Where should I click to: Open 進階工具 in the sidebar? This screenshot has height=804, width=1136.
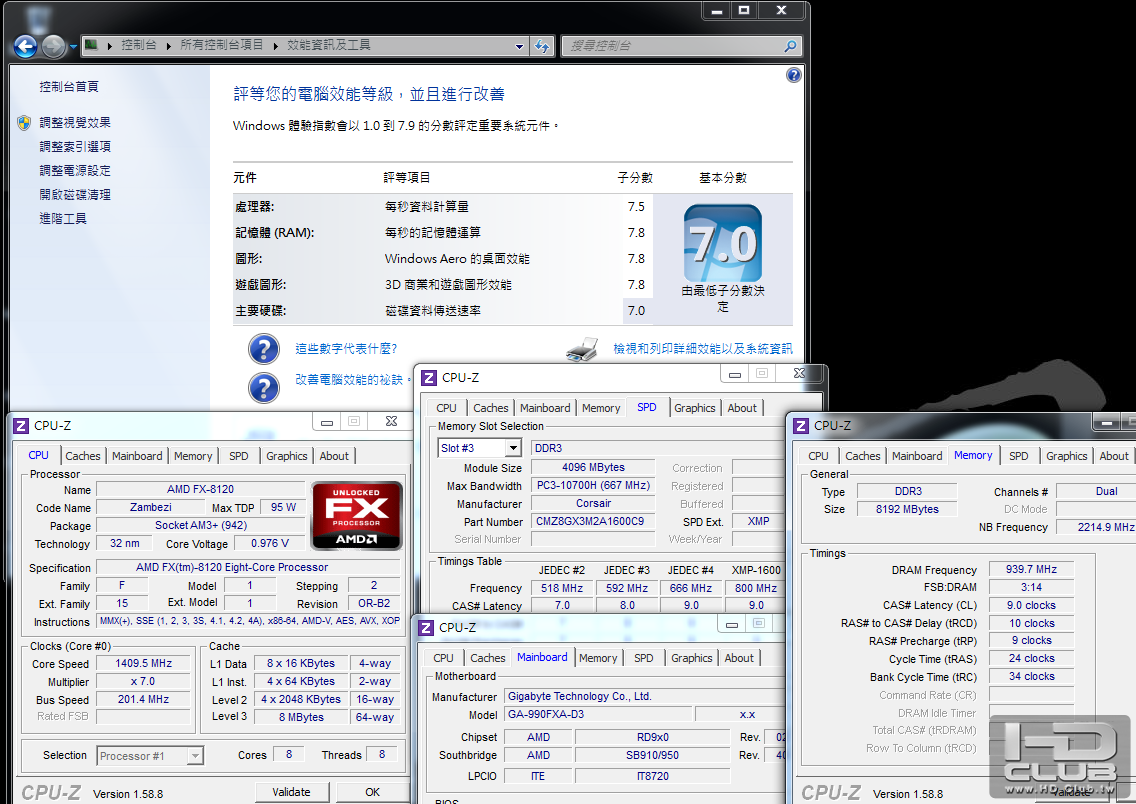click(x=63, y=218)
